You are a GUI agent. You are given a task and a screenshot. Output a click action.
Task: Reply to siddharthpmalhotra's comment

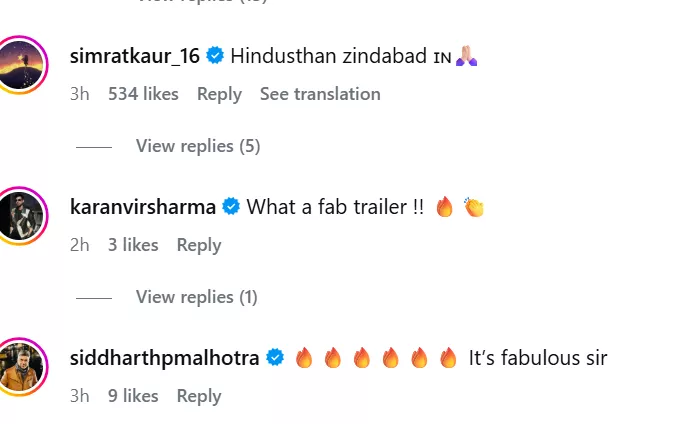click(x=199, y=396)
